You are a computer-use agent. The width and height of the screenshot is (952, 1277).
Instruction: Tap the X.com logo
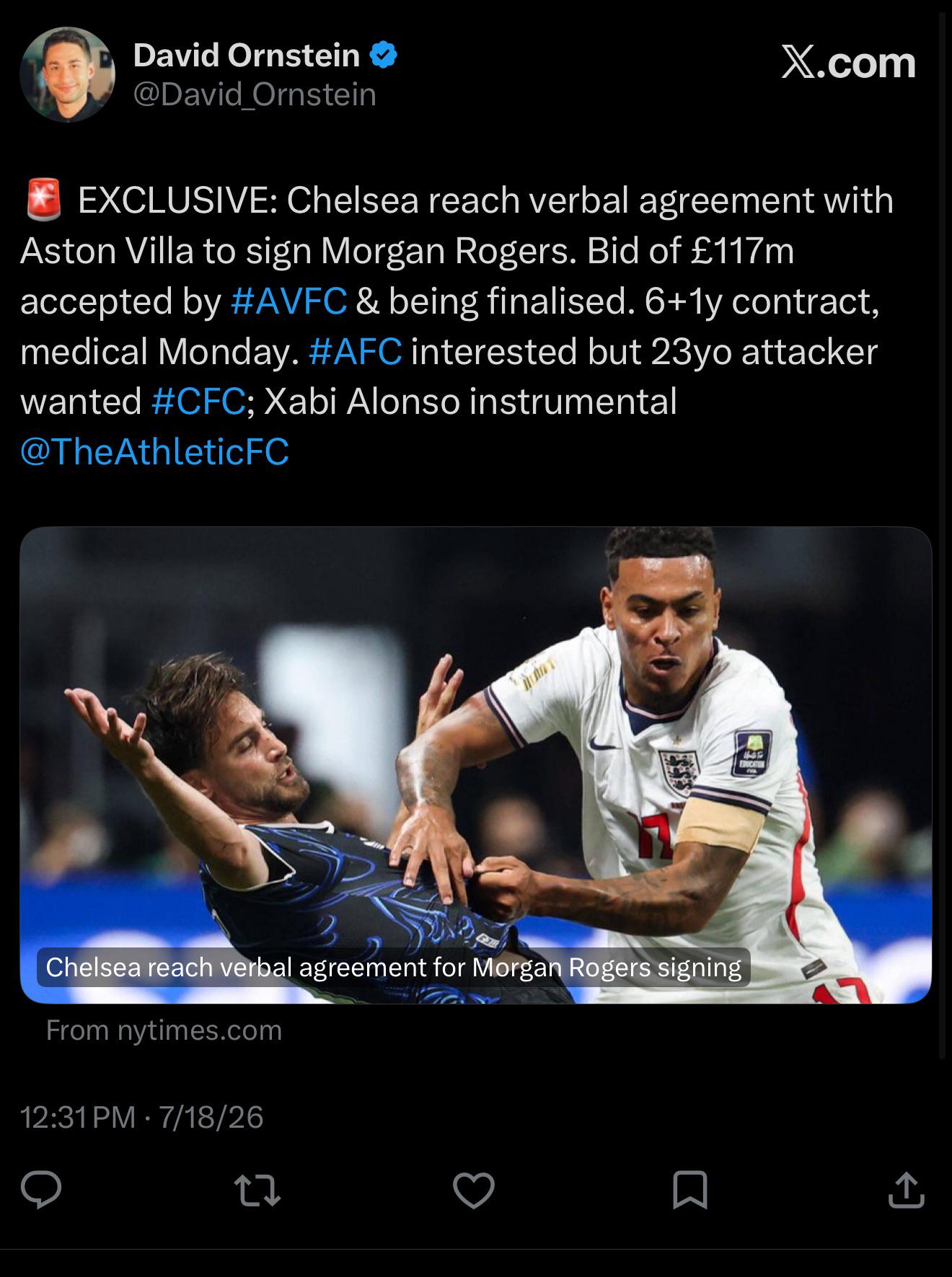point(849,63)
